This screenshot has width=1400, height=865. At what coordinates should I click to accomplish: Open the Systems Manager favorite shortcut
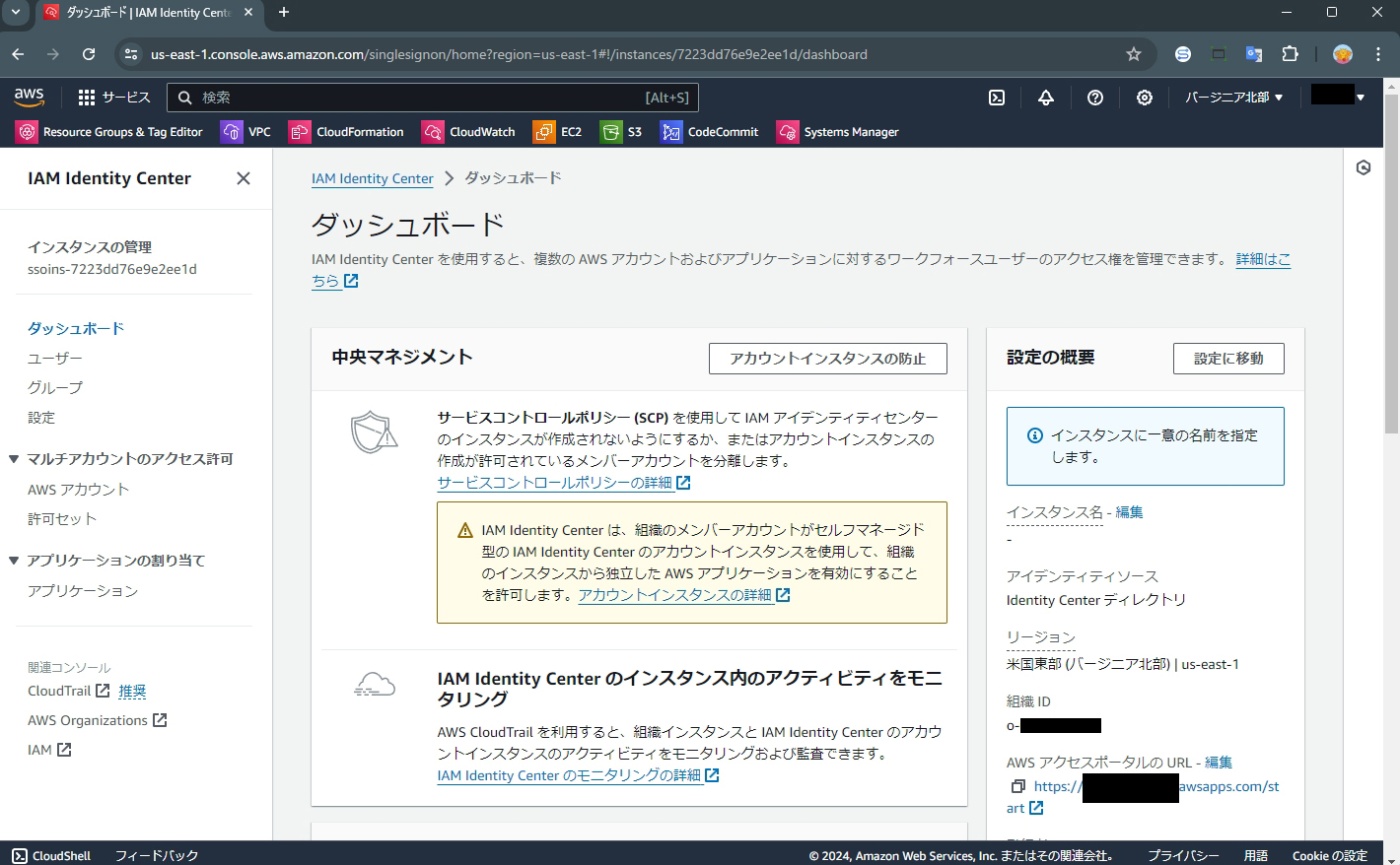[838, 131]
